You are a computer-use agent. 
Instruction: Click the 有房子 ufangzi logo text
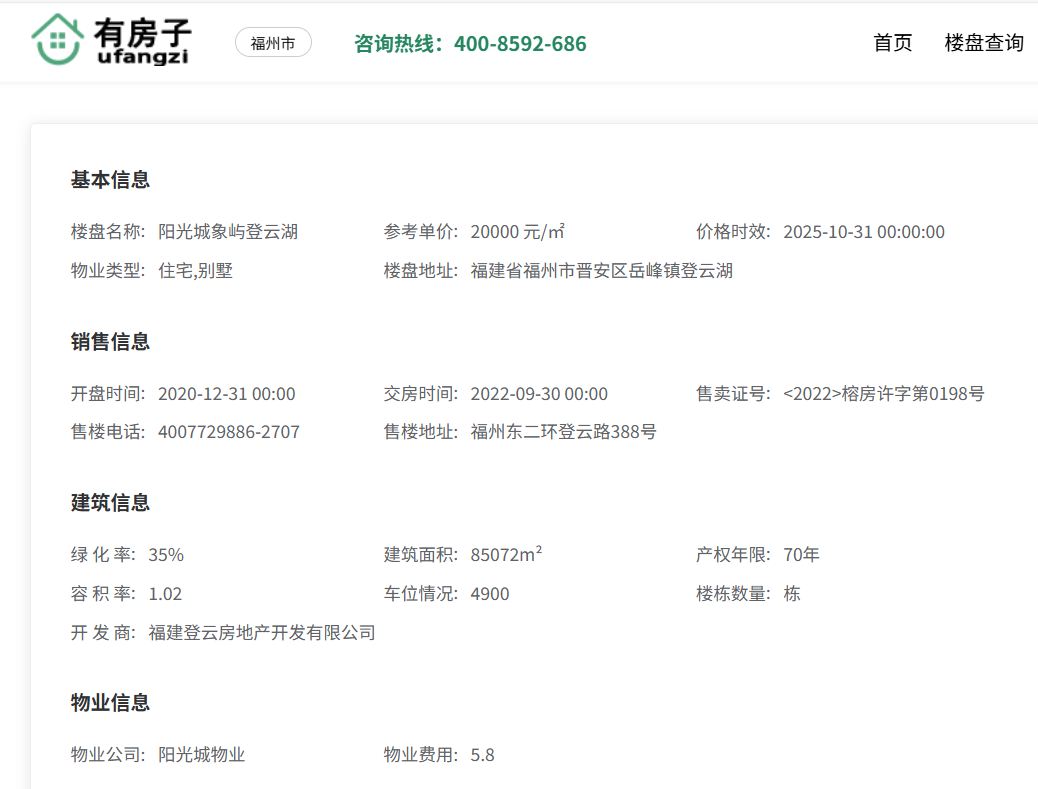142,42
